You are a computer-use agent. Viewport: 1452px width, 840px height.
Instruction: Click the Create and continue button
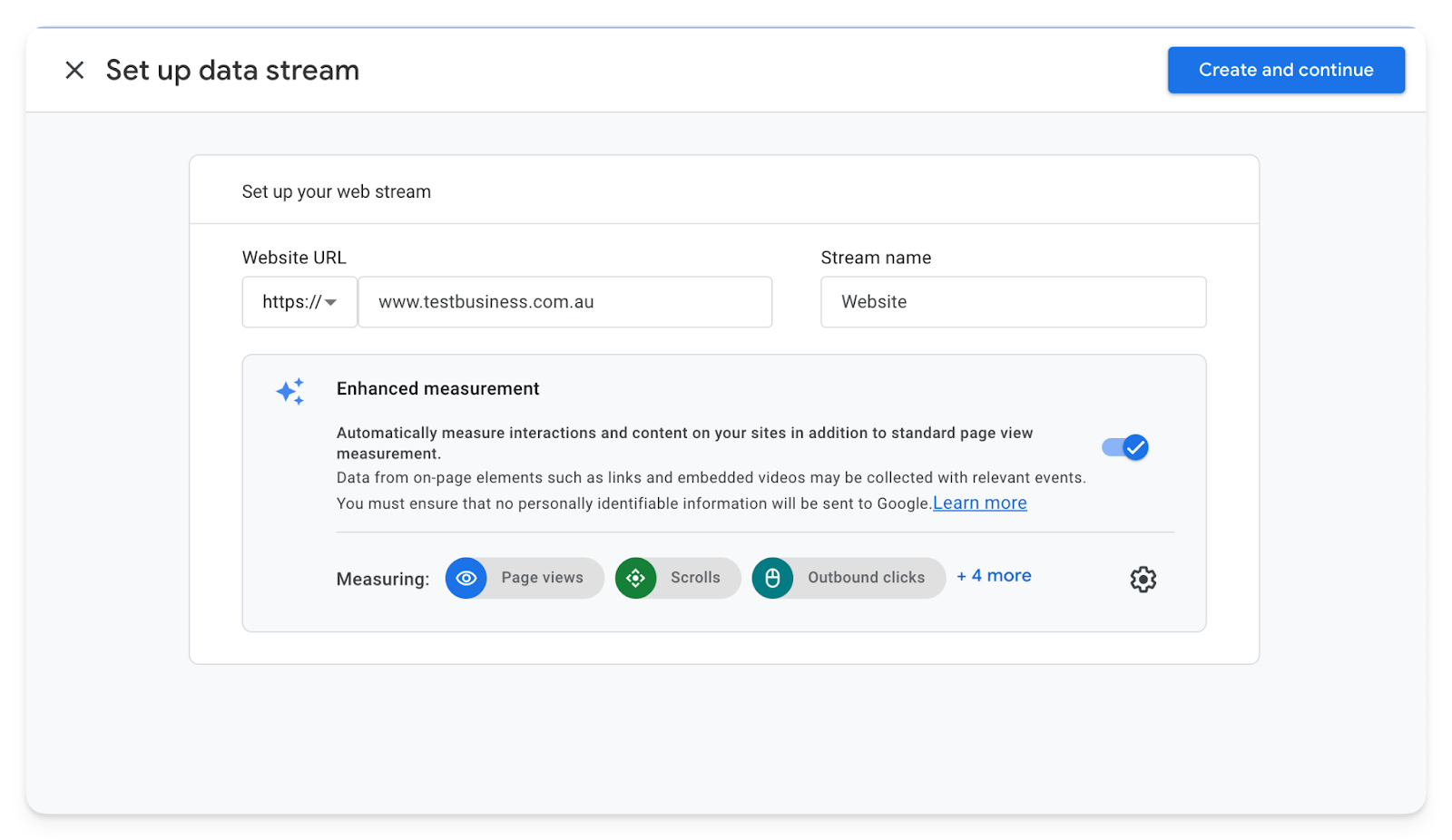1285,70
